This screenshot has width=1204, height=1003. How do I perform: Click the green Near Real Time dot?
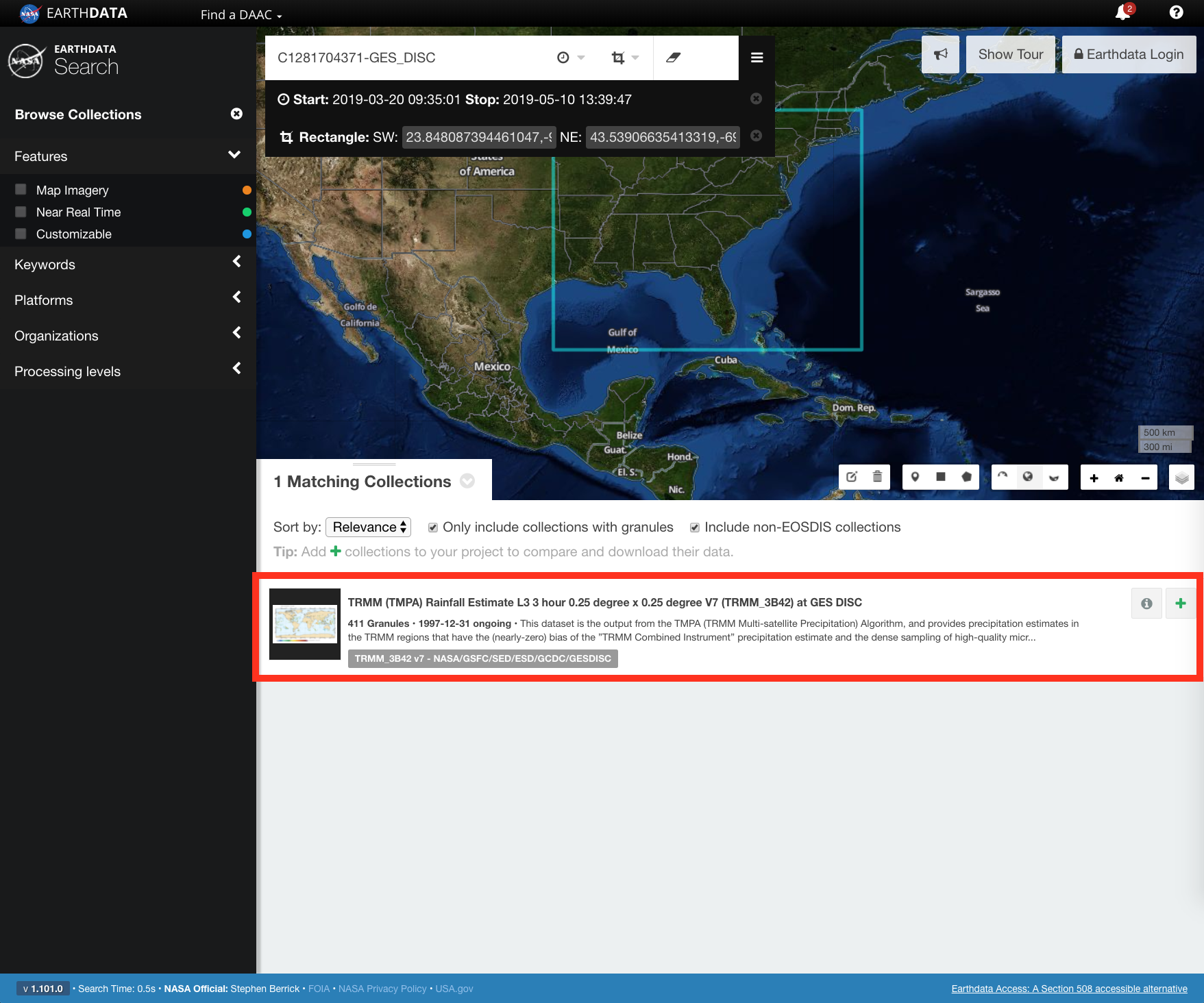pyautogui.click(x=247, y=212)
